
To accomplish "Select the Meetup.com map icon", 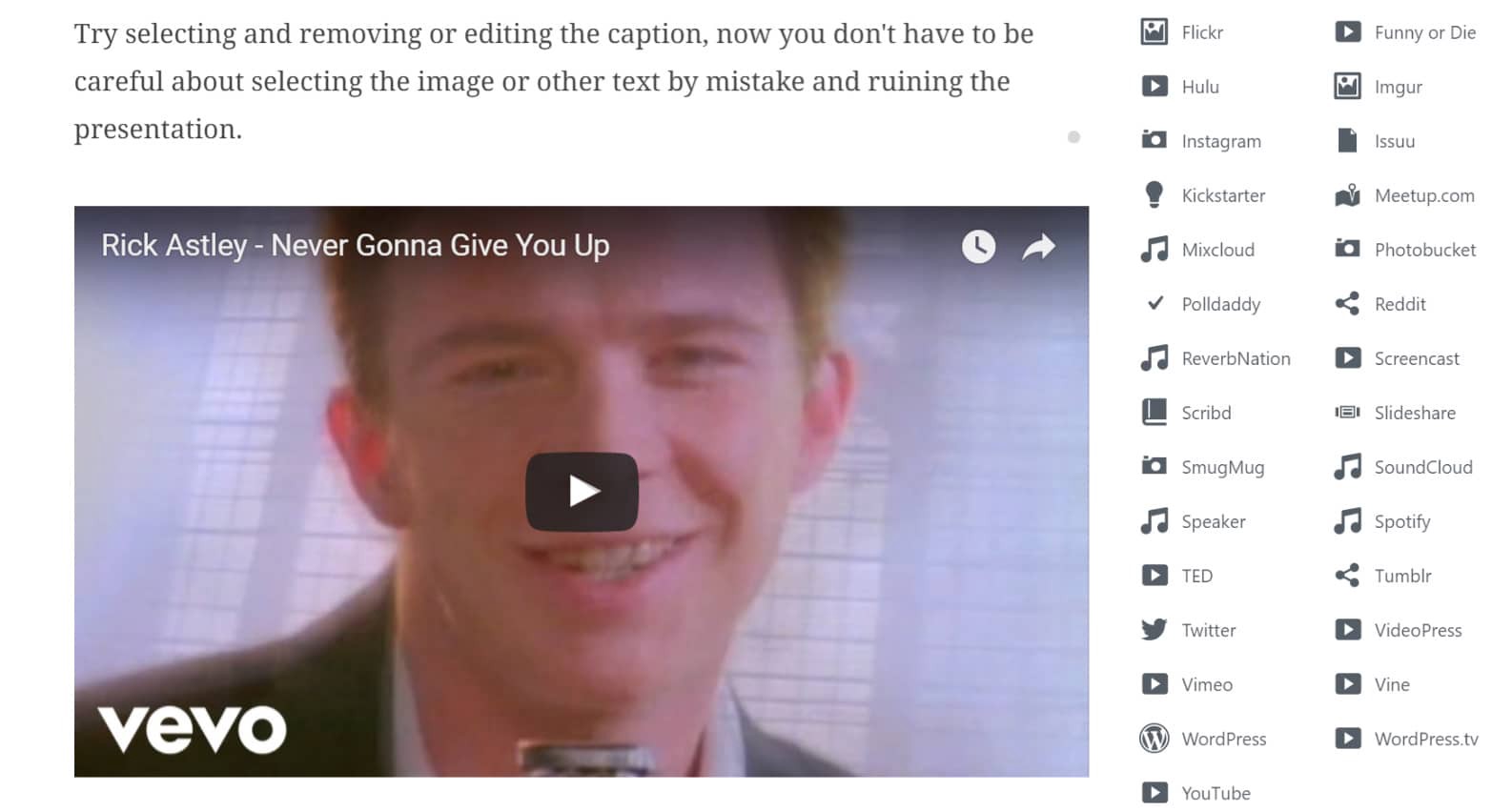I will [x=1347, y=194].
